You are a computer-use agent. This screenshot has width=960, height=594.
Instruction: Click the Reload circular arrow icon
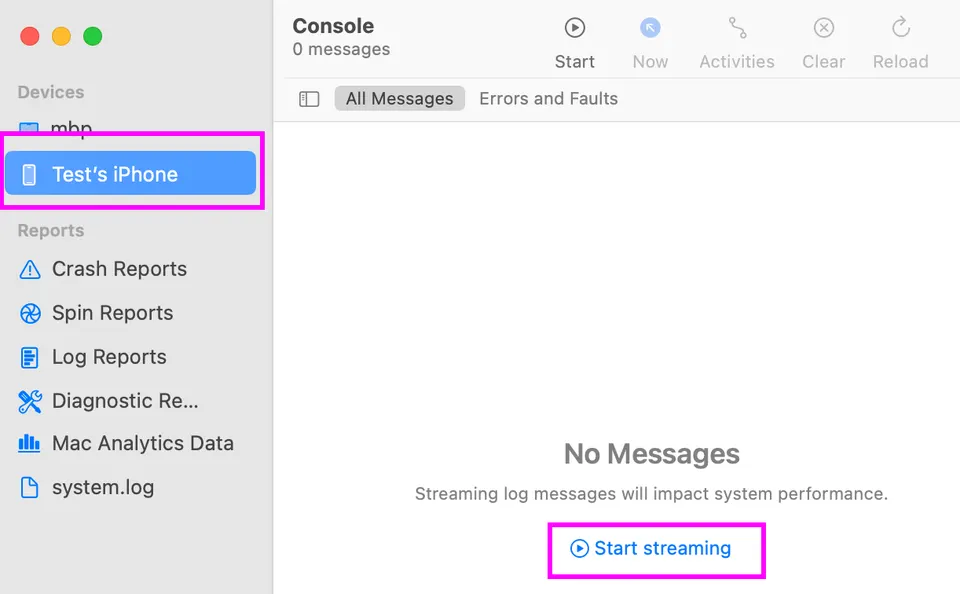click(x=901, y=28)
